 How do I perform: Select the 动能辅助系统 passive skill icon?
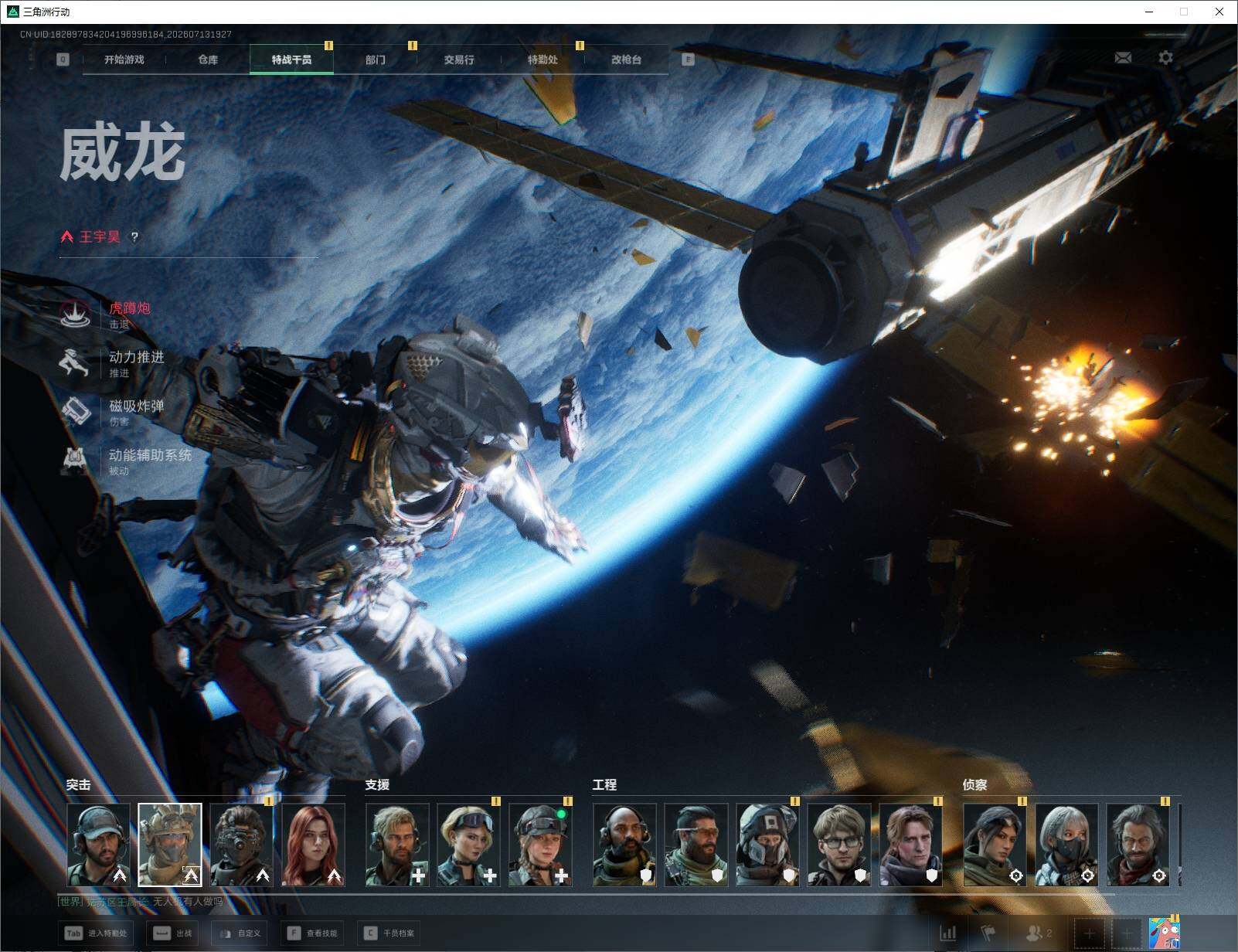75,460
